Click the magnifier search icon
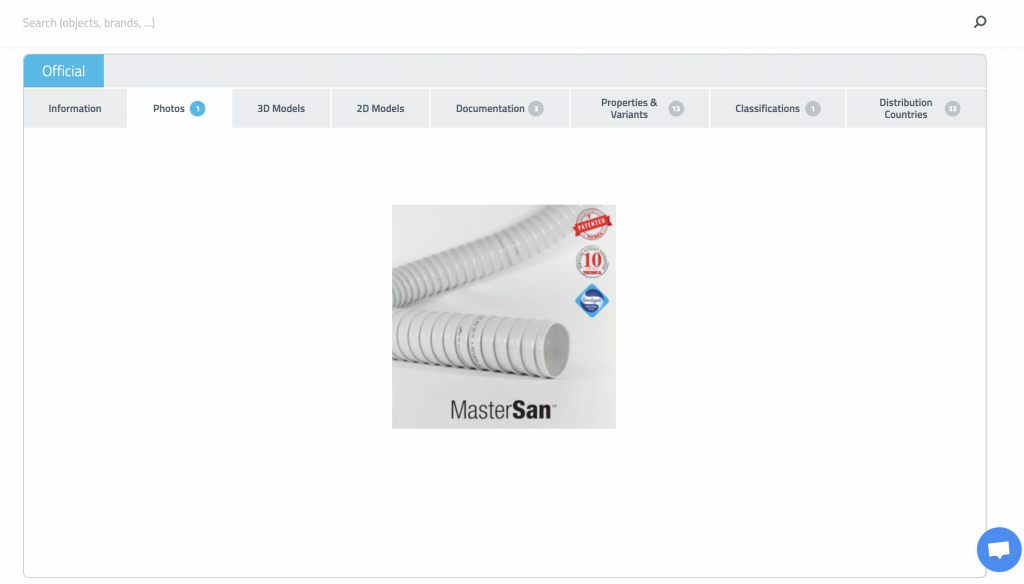 (980, 22)
